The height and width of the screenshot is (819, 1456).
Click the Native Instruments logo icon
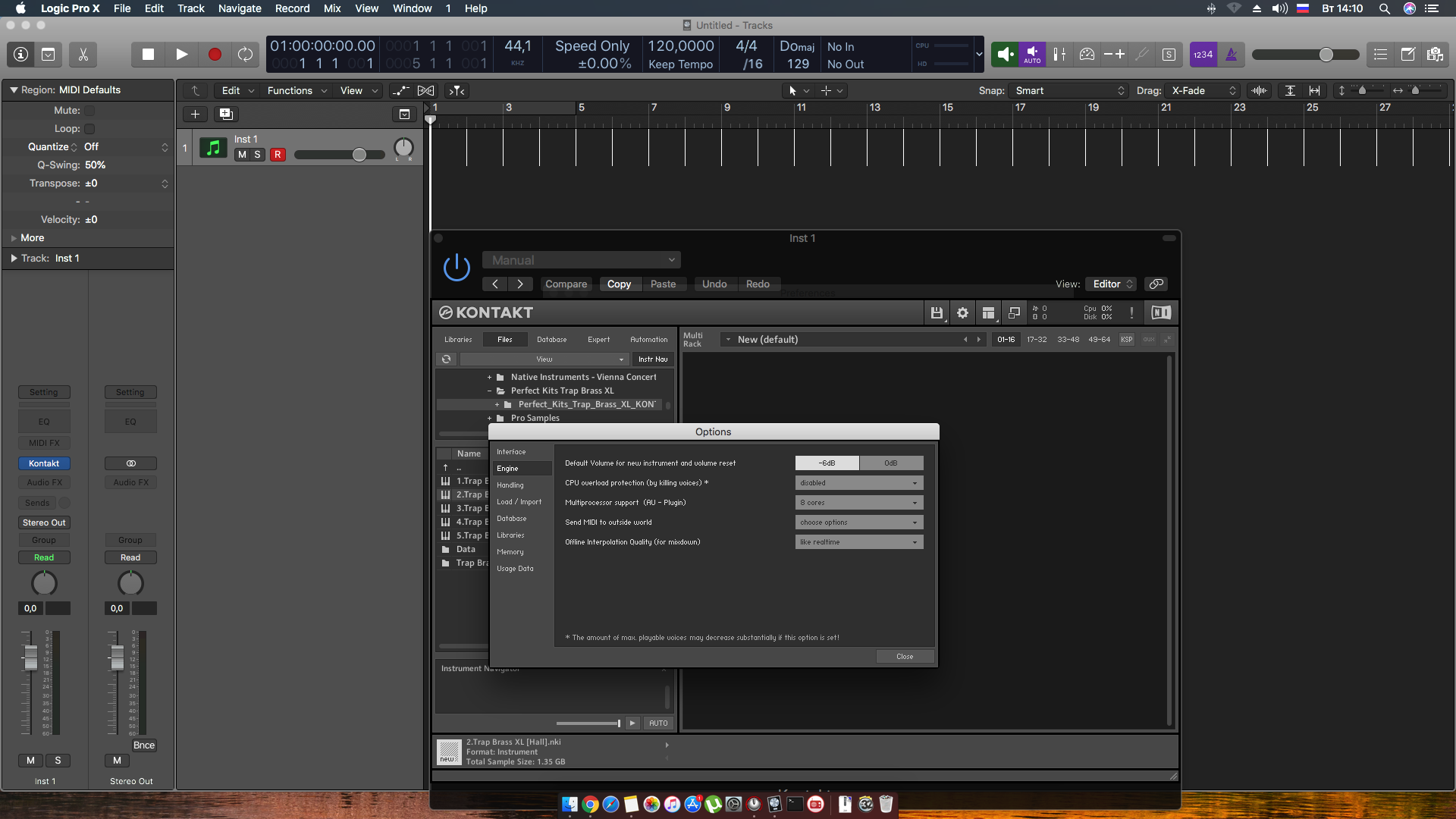(x=1161, y=312)
